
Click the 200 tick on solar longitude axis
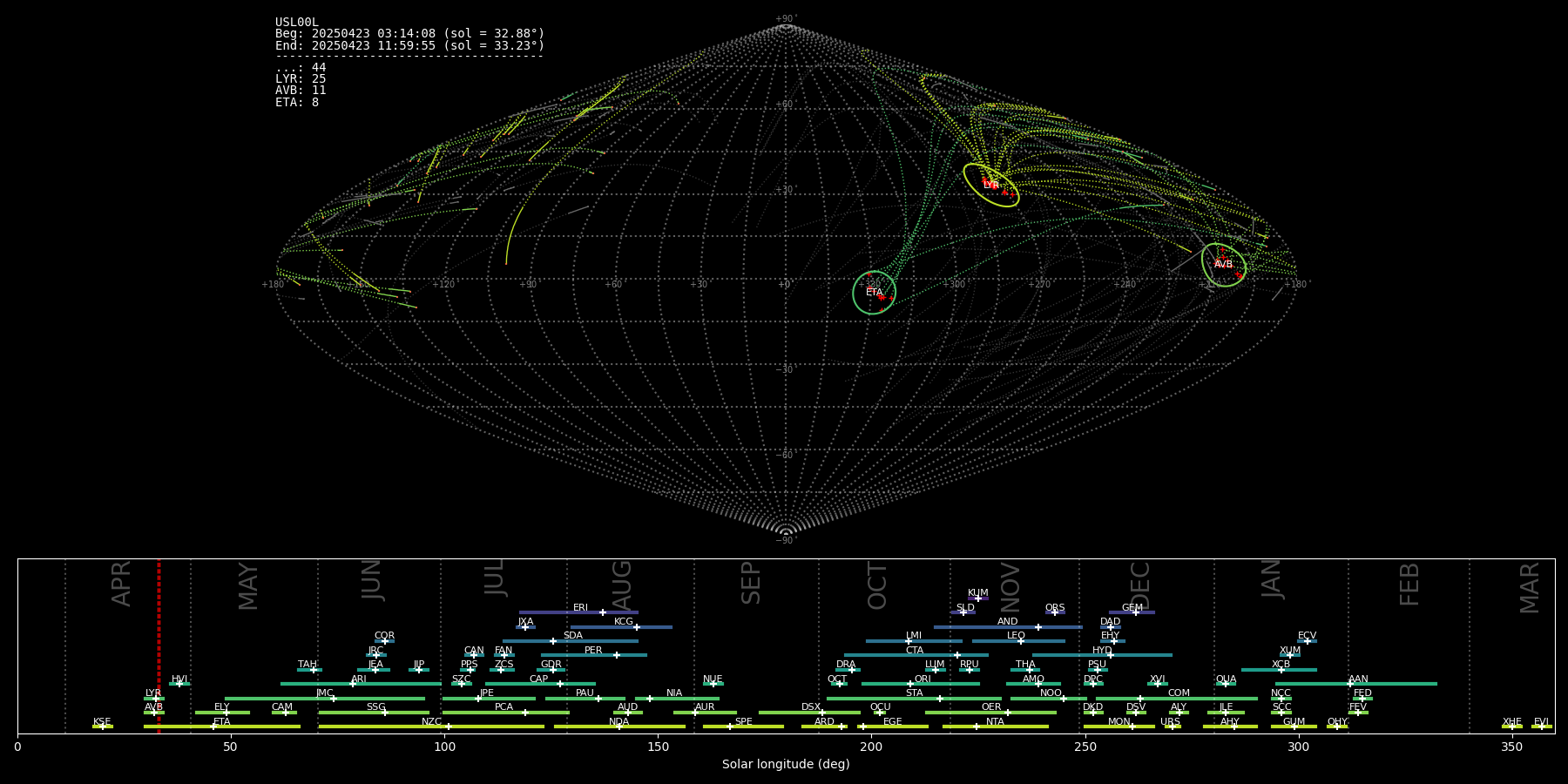click(x=871, y=747)
